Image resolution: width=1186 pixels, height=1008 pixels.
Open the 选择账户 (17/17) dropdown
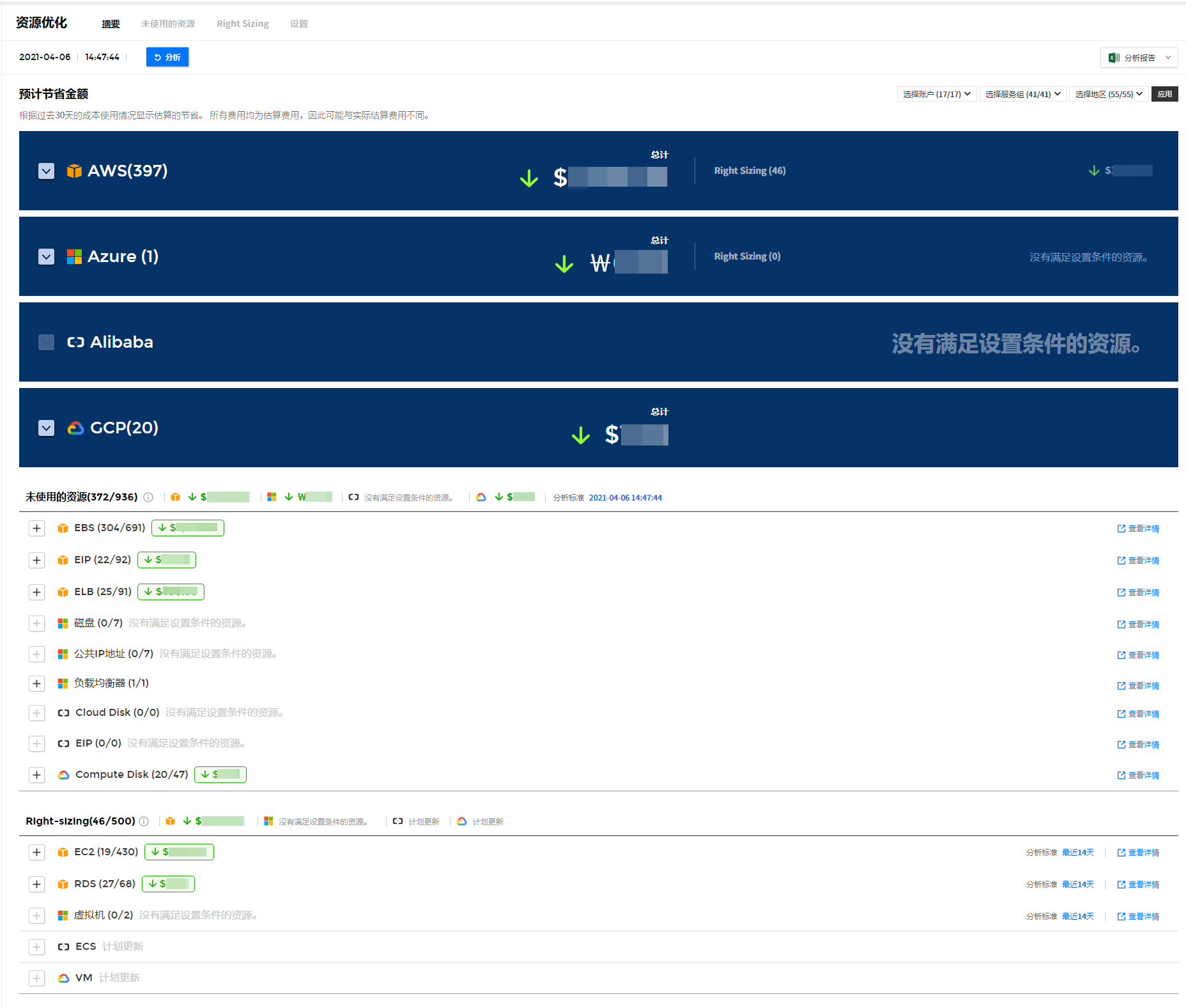[936, 94]
